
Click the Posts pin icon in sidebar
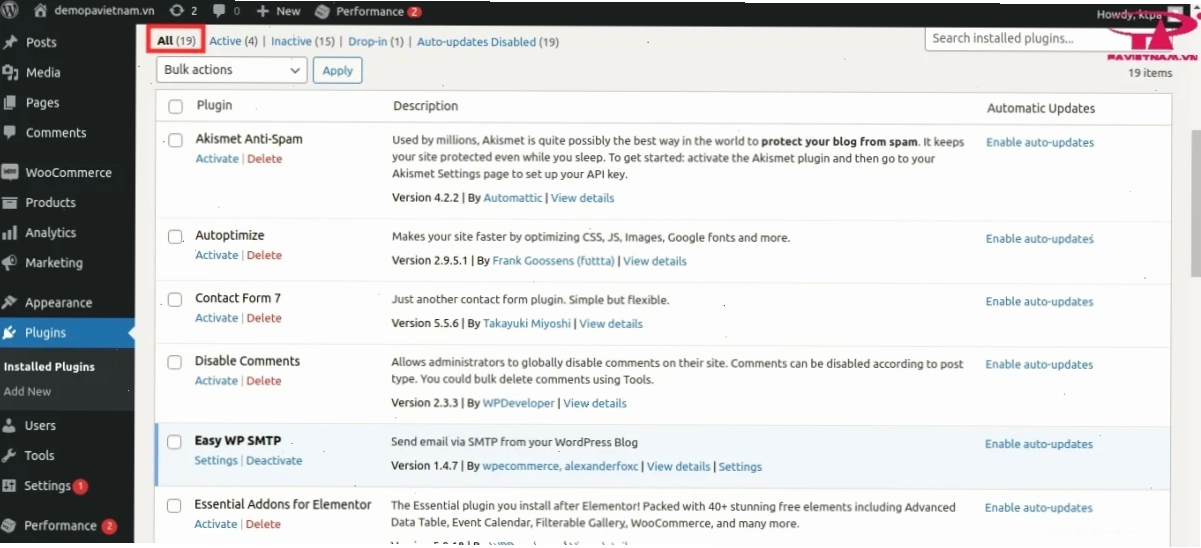(10, 42)
